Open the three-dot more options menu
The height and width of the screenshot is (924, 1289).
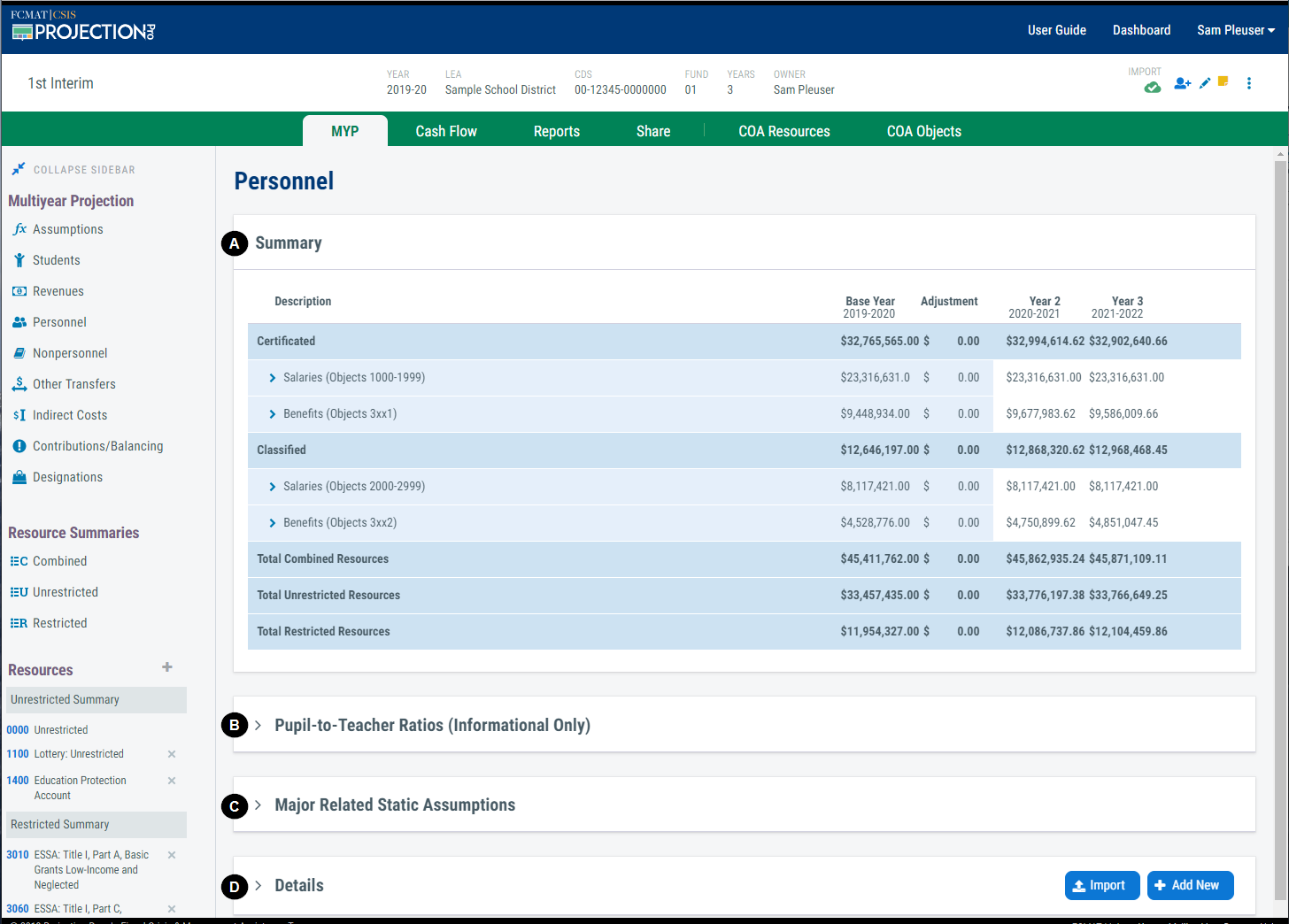click(1249, 83)
